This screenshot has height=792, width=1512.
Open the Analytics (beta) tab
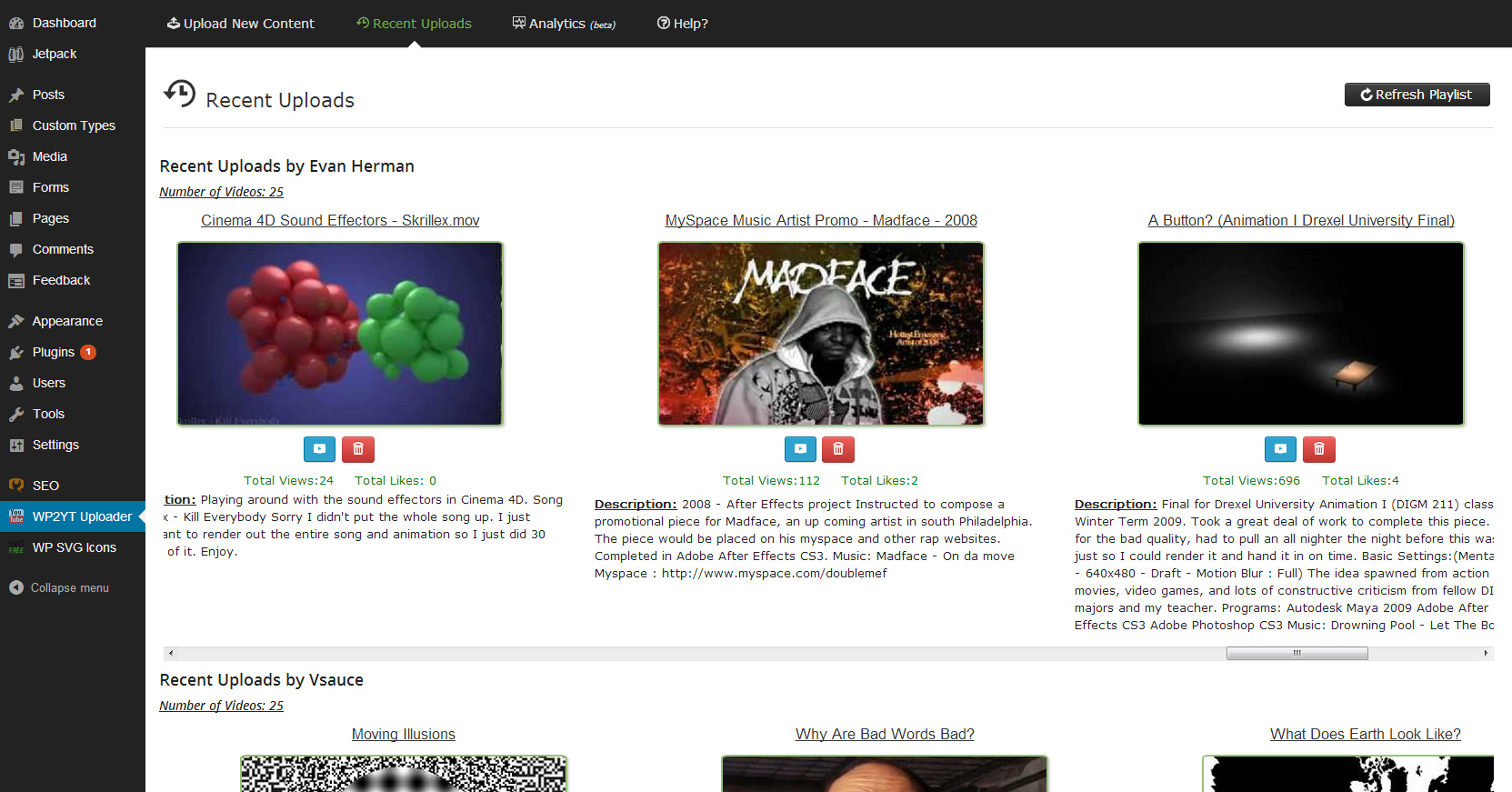pyautogui.click(x=564, y=24)
